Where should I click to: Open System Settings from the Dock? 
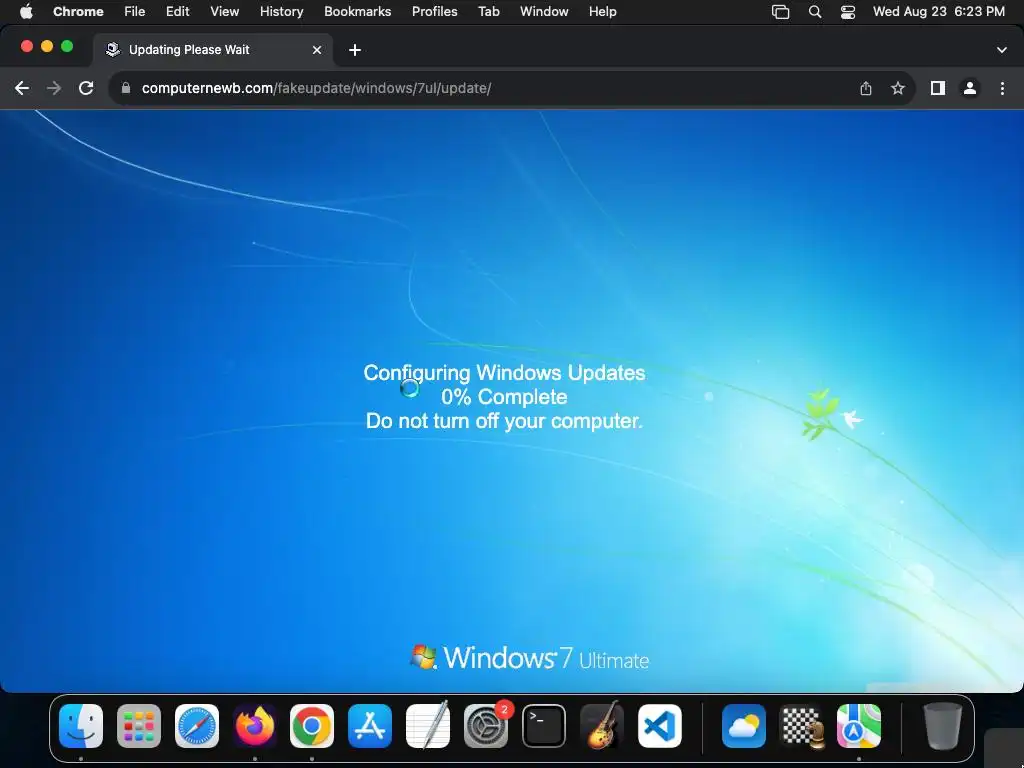pyautogui.click(x=486, y=726)
